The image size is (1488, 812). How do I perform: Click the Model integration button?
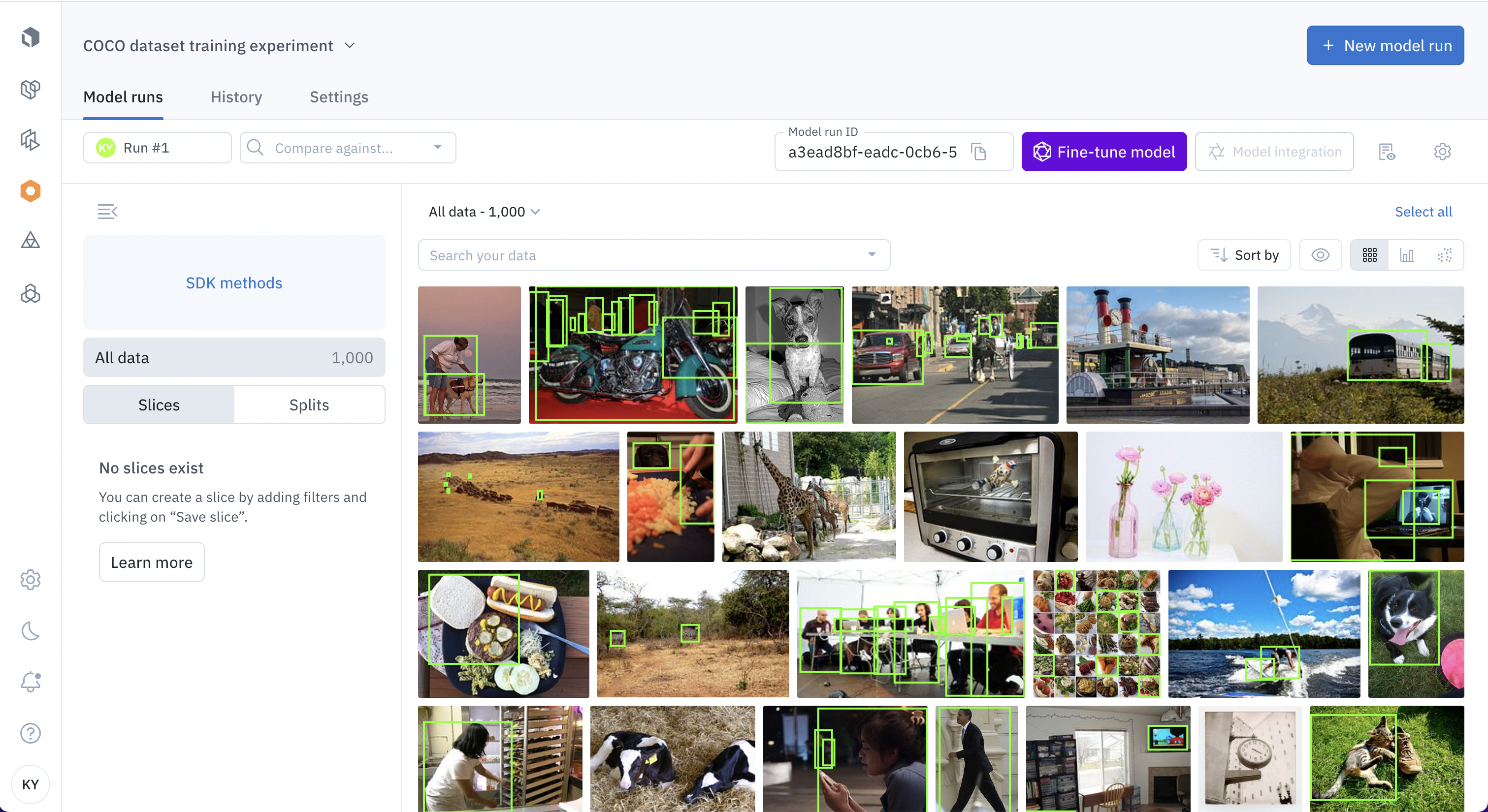click(1274, 152)
